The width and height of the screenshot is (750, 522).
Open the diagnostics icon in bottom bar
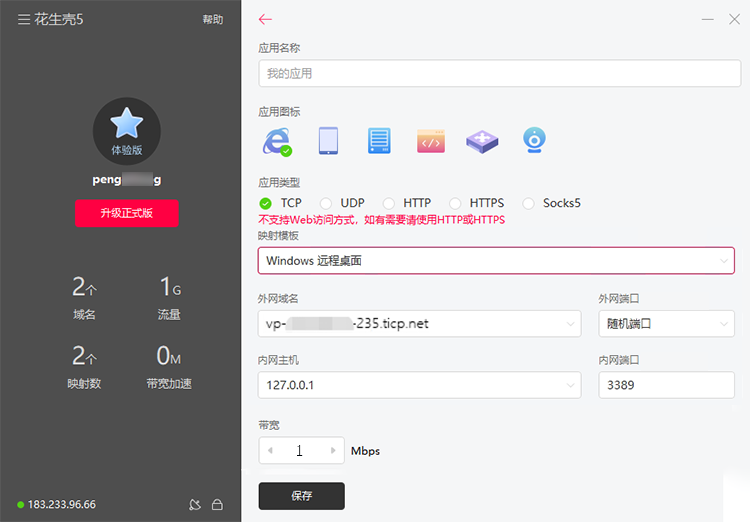tap(195, 504)
